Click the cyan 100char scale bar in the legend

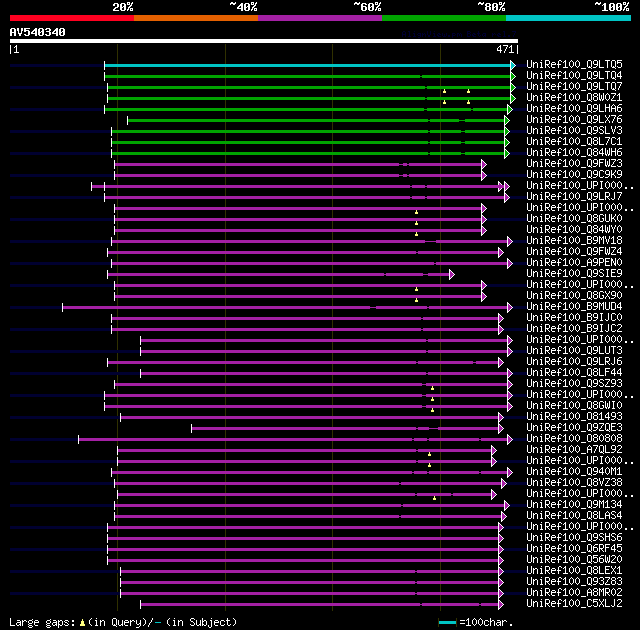[x=447, y=623]
